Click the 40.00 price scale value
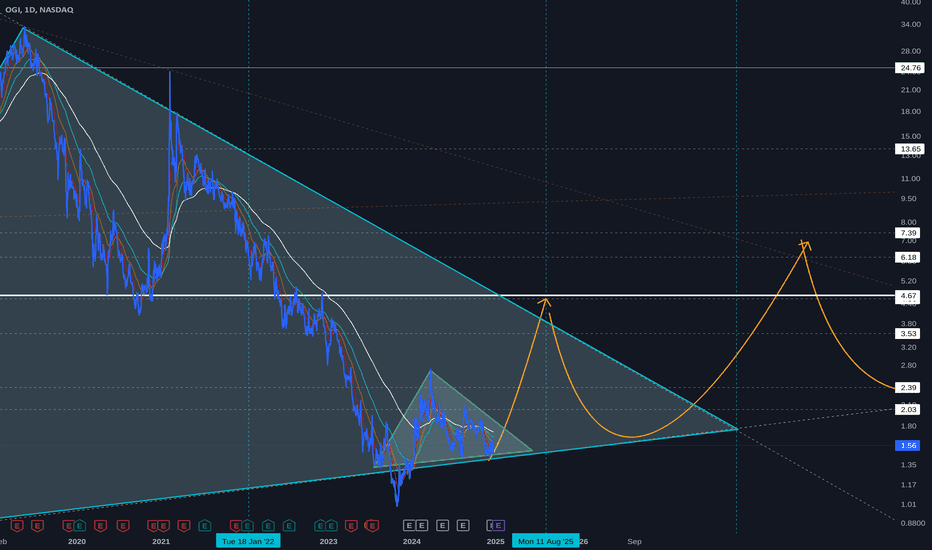Viewport: 932px width, 550px height. click(x=910, y=2)
